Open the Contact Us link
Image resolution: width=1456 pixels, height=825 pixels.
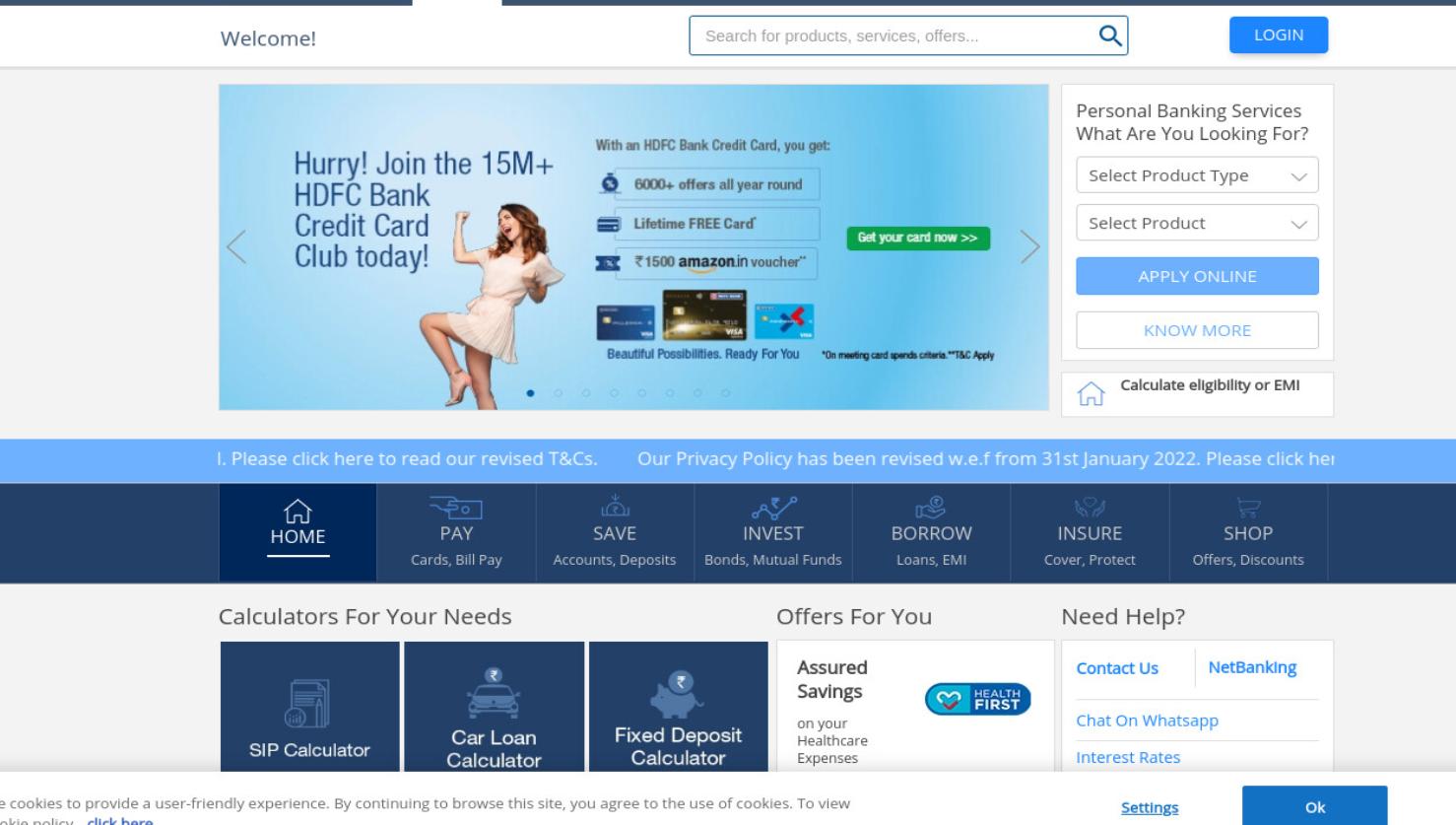tap(1117, 668)
